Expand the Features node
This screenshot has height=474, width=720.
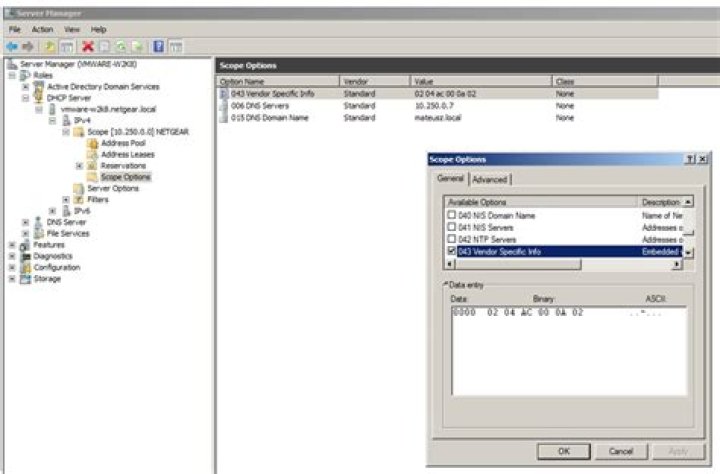coord(12,244)
